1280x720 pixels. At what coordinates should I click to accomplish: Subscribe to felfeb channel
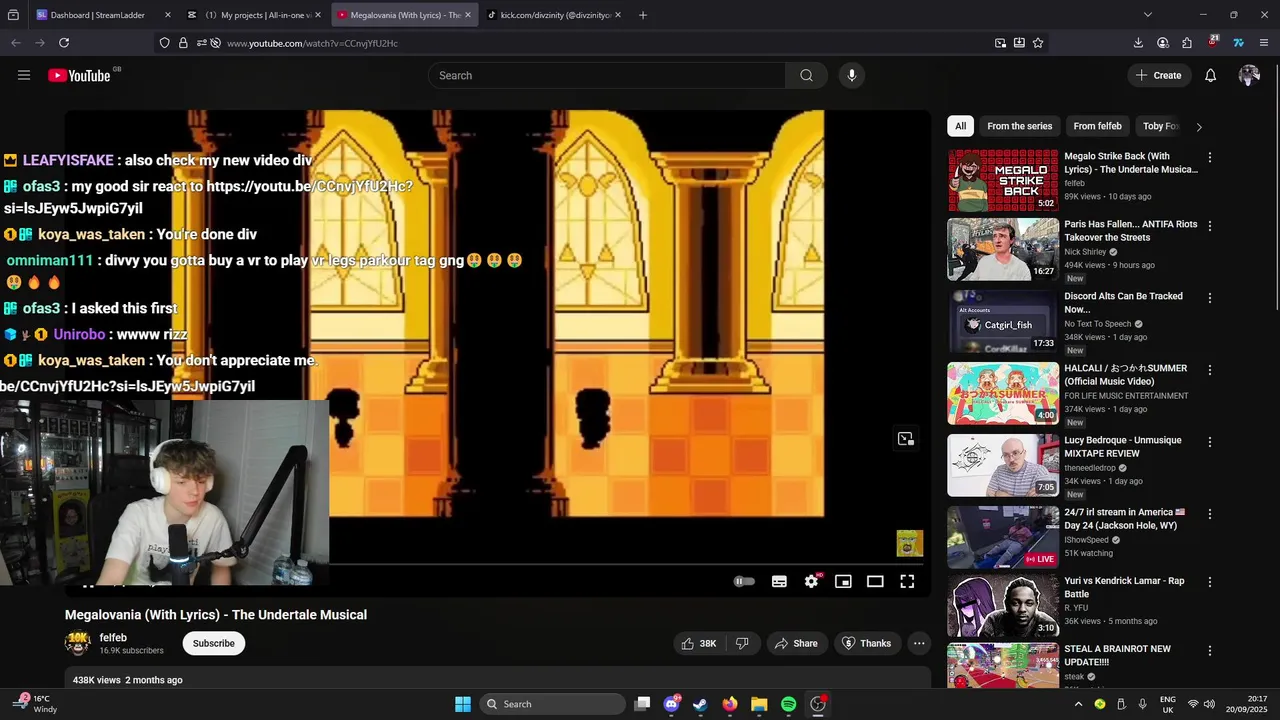pos(213,643)
